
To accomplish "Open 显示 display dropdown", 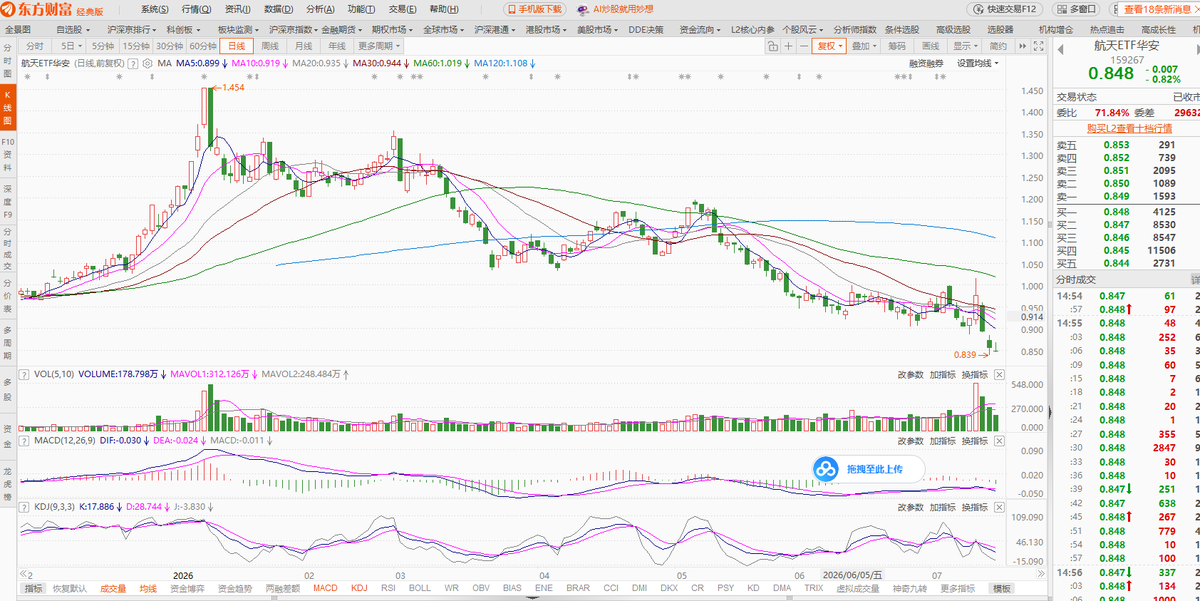I will click(965, 46).
